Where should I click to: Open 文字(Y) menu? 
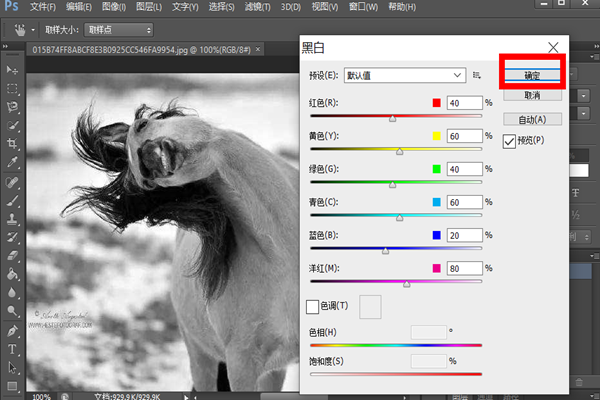point(185,7)
